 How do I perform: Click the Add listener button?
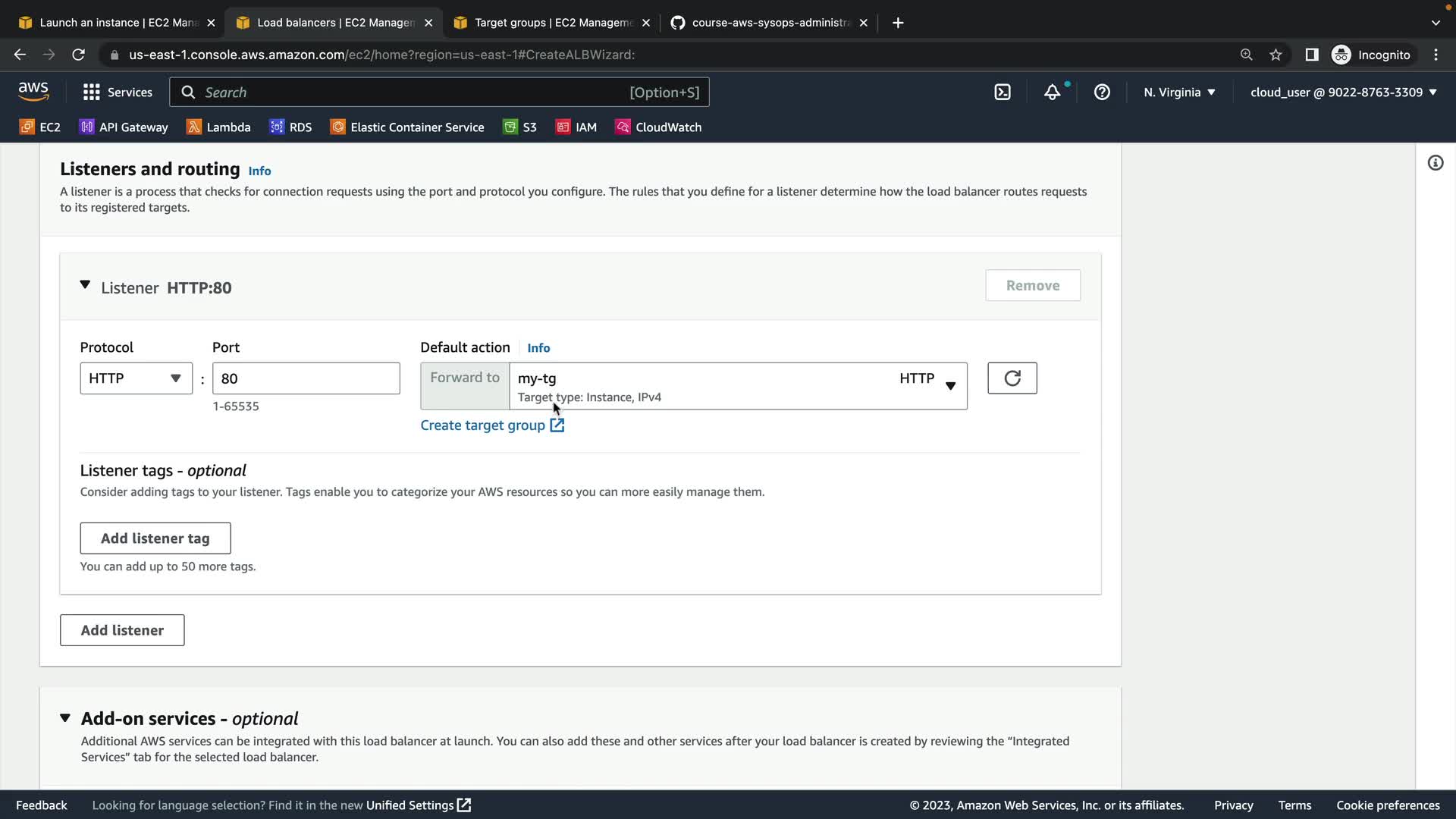[122, 630]
